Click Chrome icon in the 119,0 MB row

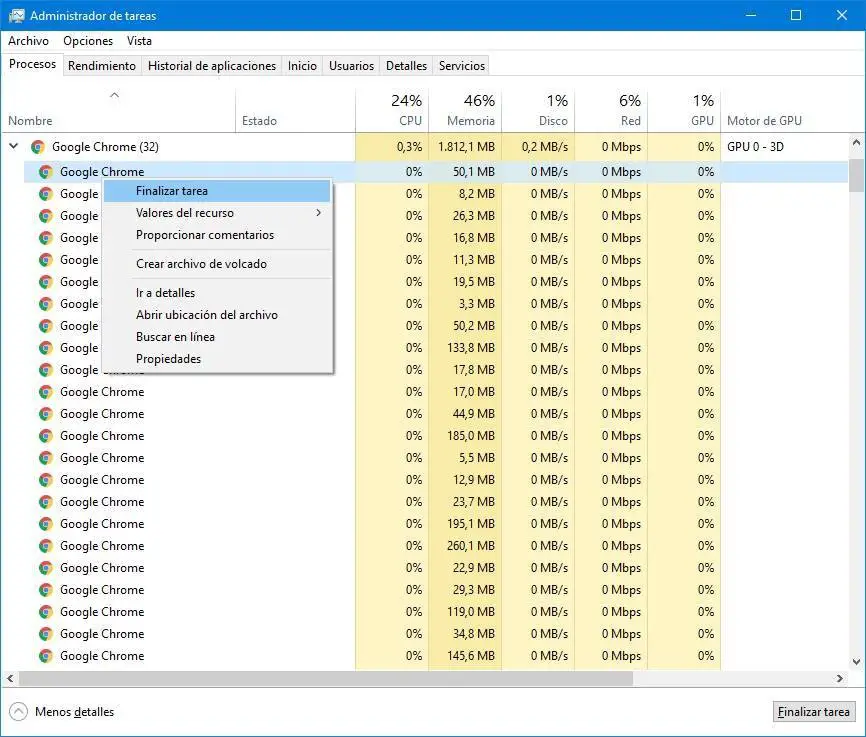tap(46, 612)
